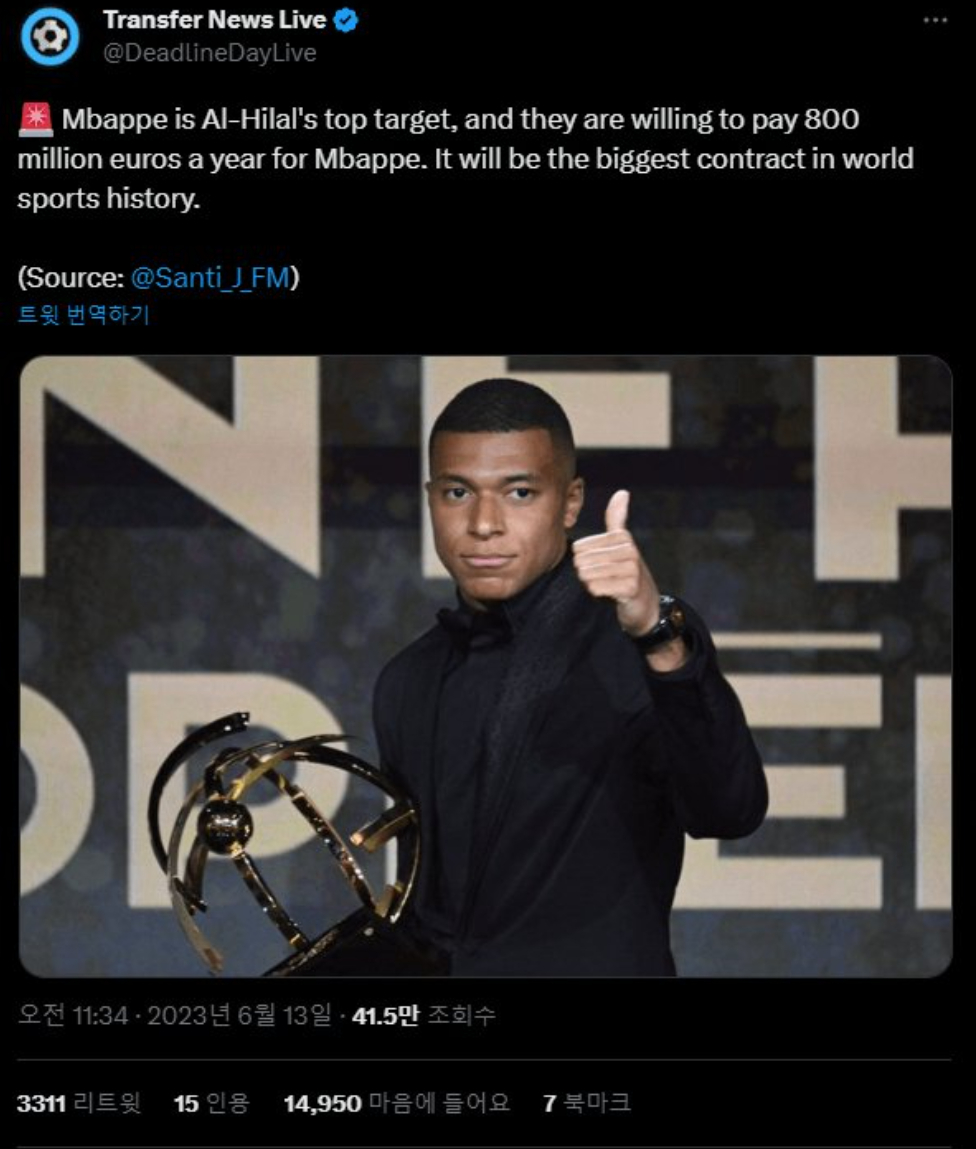Click the red siren emoji
Screen dimensions: 976x1149
(x=35, y=119)
